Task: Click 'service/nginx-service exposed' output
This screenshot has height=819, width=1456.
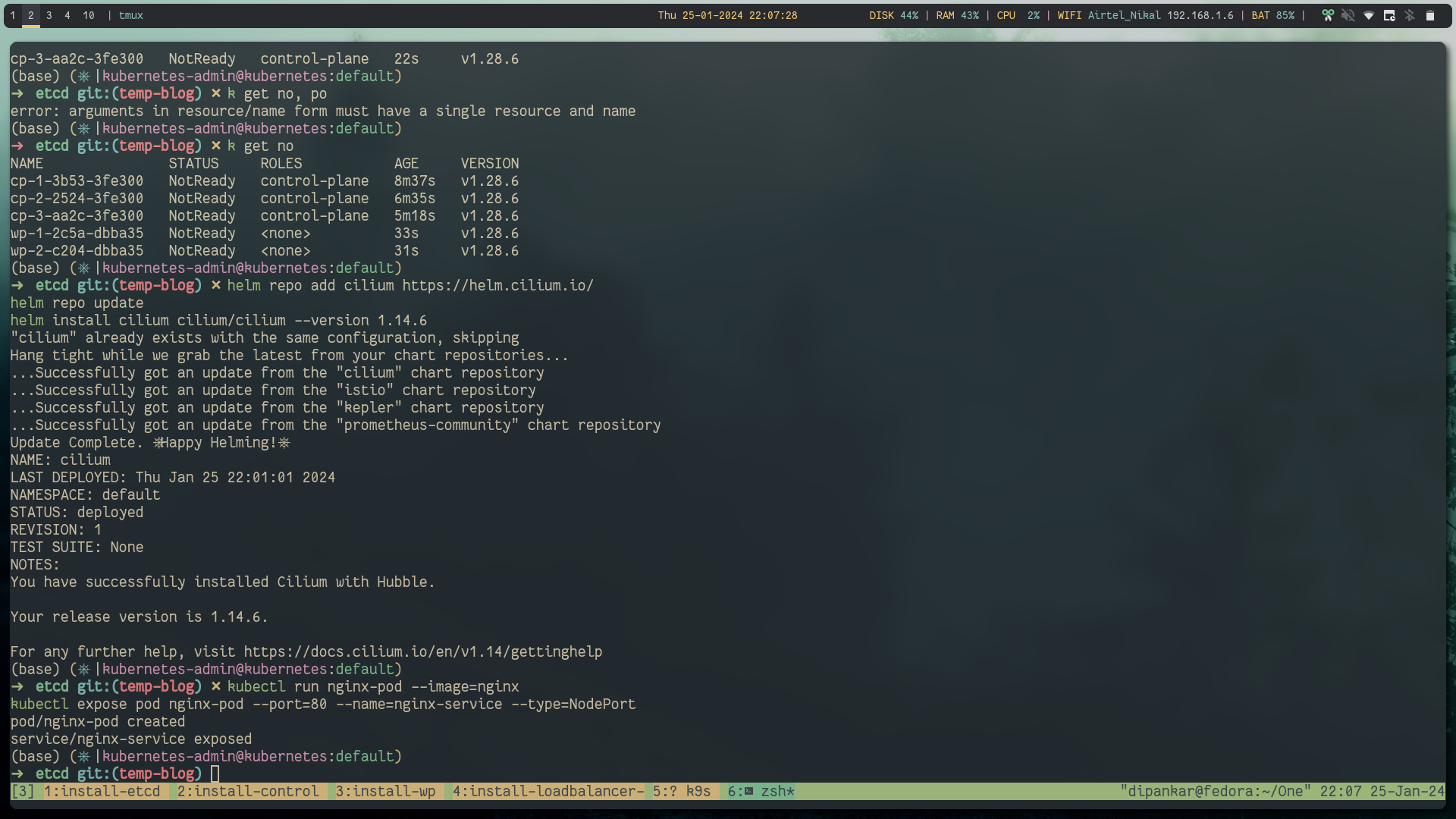Action: (131, 739)
